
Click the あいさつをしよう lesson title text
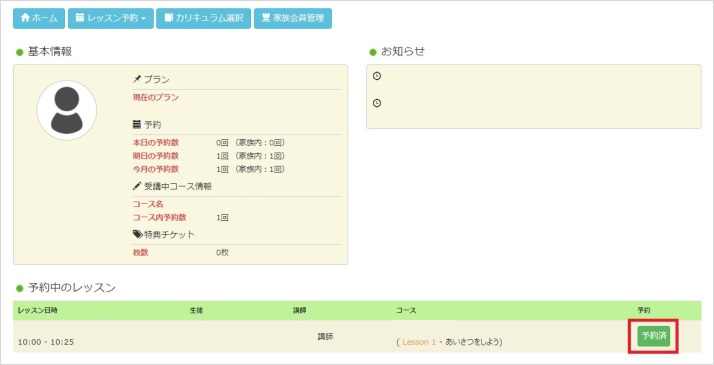click(473, 342)
